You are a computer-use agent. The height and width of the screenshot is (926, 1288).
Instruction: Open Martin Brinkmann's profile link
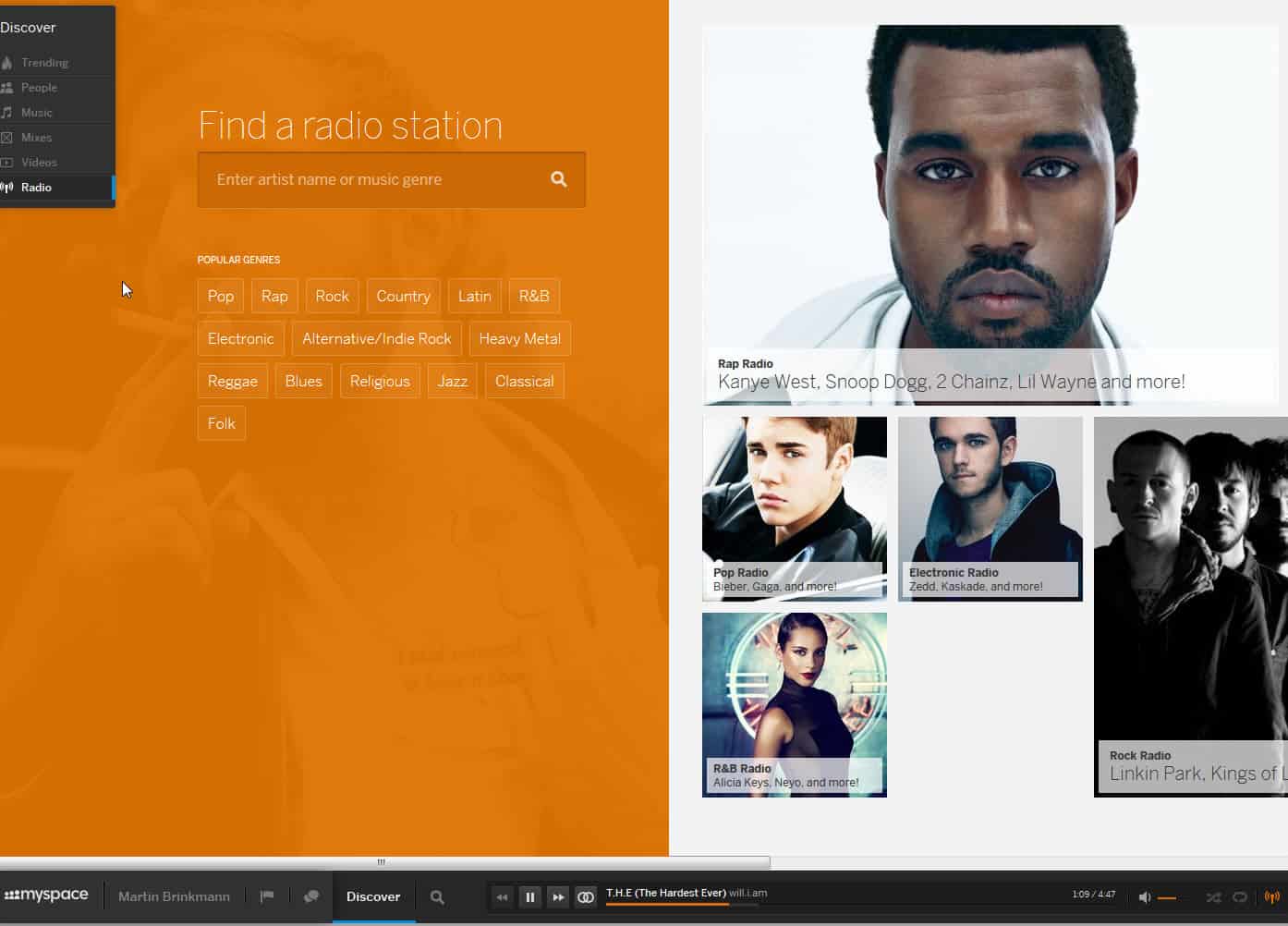tap(174, 896)
